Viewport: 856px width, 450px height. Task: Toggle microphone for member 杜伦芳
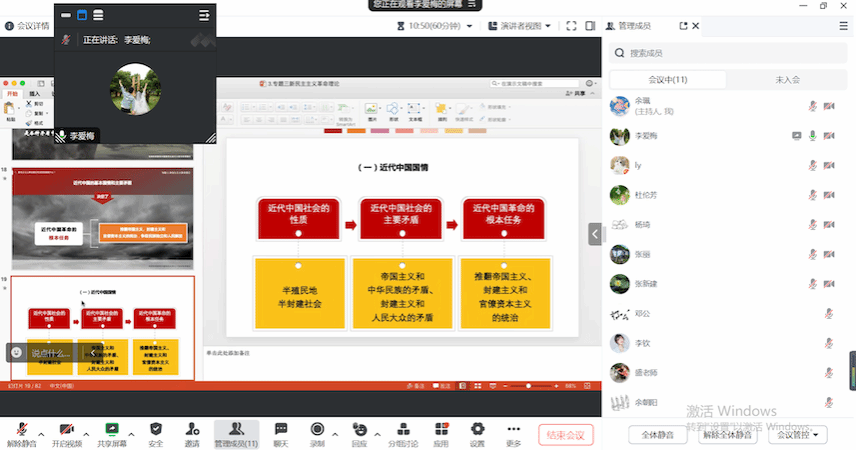813,195
